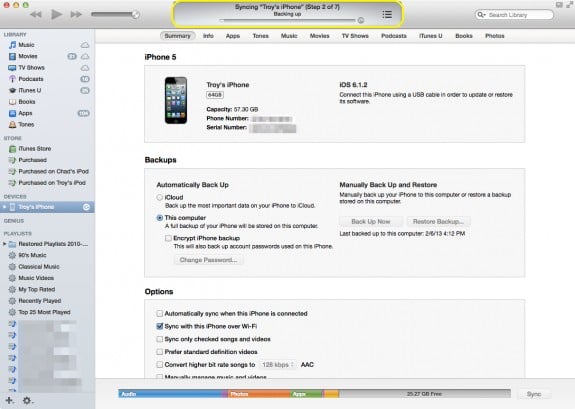Click the cloud icon beside TV Shows

[x=85, y=68]
